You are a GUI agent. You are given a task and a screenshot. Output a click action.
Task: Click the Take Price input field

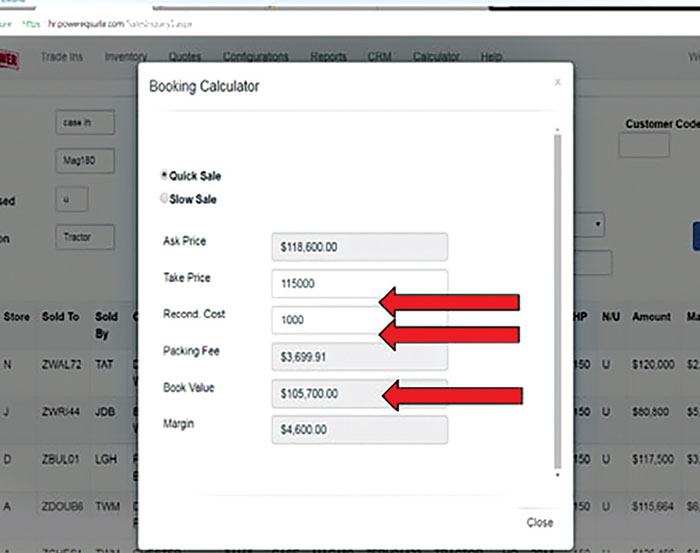point(359,283)
